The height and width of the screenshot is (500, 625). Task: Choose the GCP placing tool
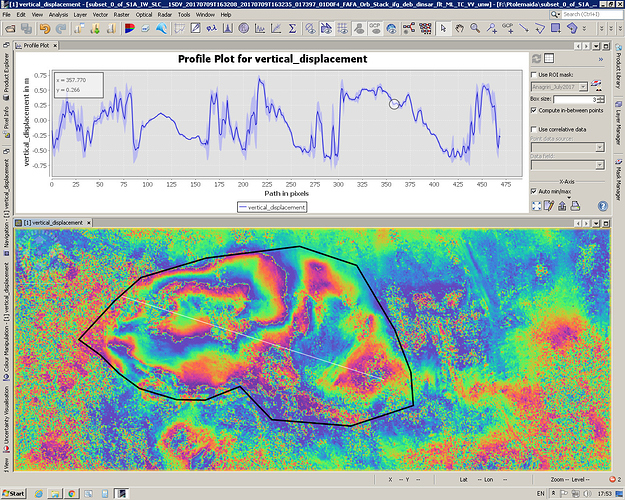click(507, 29)
